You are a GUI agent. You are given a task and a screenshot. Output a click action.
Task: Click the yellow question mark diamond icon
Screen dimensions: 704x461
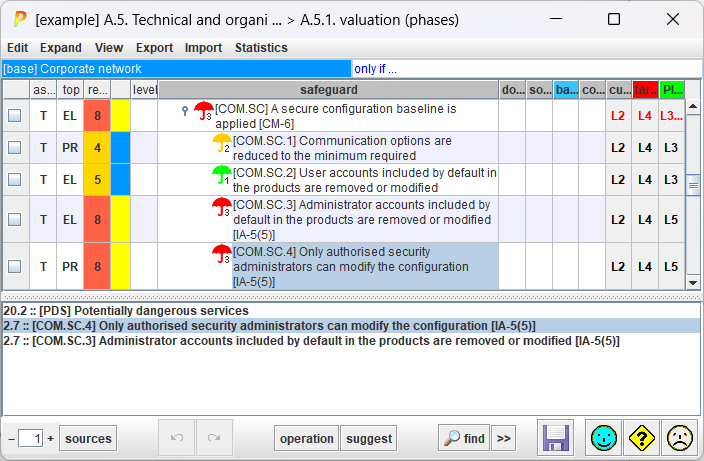642,438
